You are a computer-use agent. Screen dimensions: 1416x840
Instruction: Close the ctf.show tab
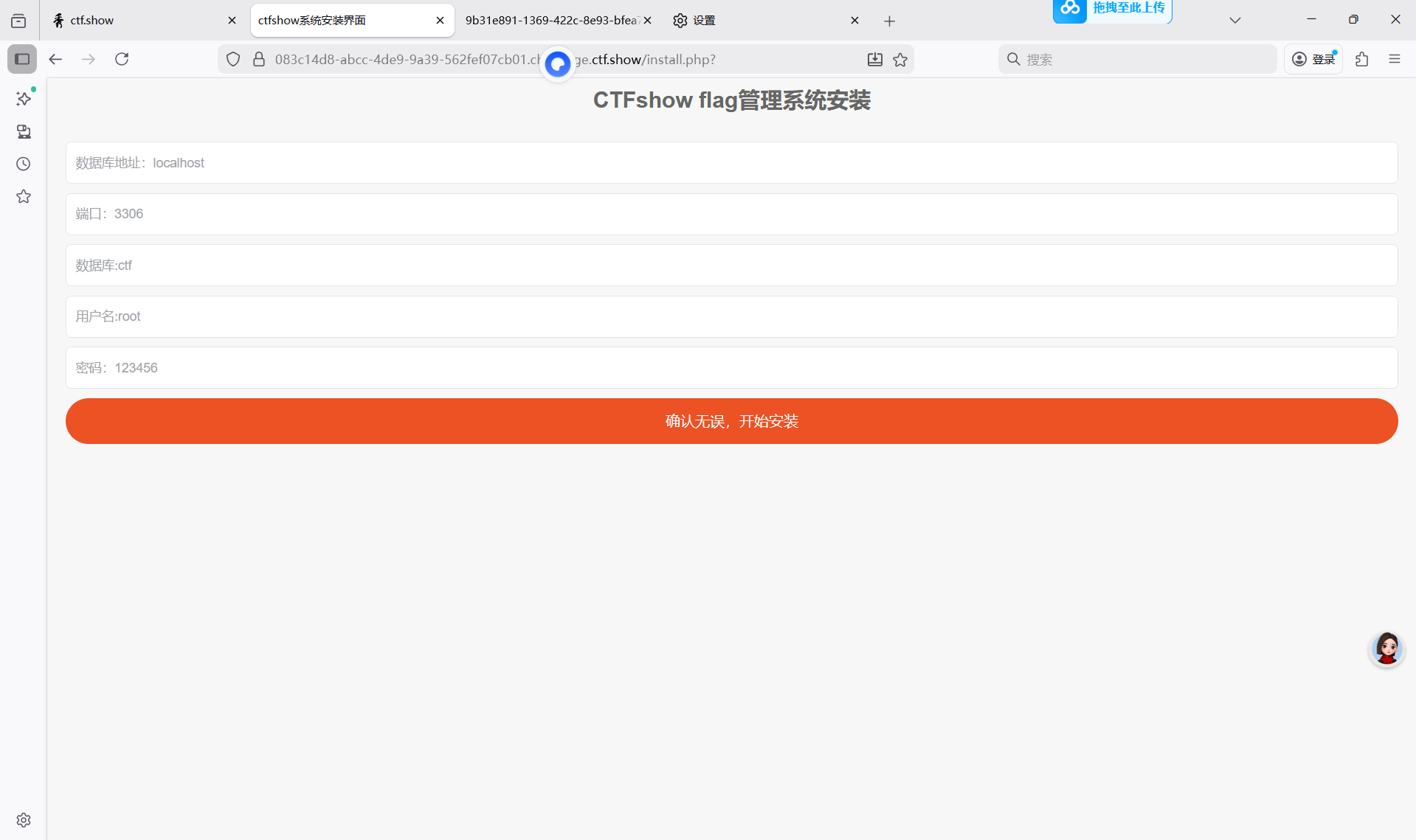tap(232, 21)
